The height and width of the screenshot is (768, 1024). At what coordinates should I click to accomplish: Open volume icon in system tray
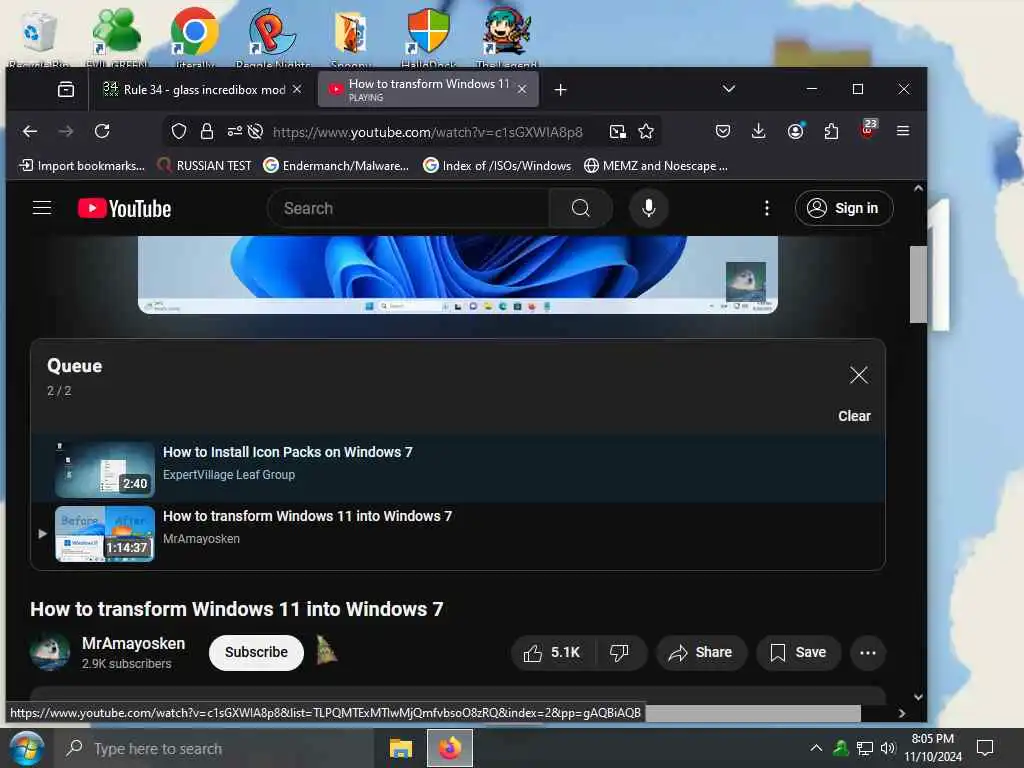tap(888, 748)
